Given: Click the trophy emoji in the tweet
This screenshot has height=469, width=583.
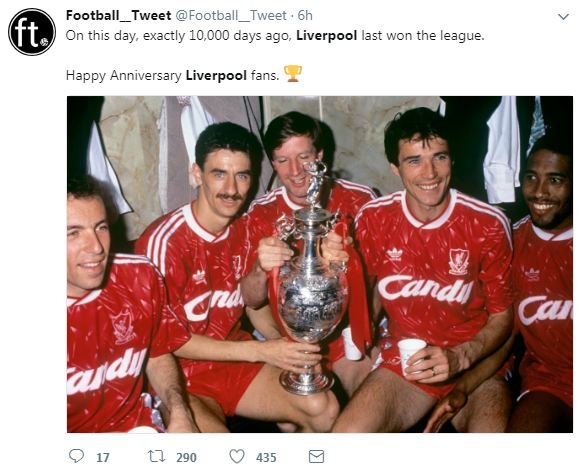Looking at the screenshot, I should [293, 74].
